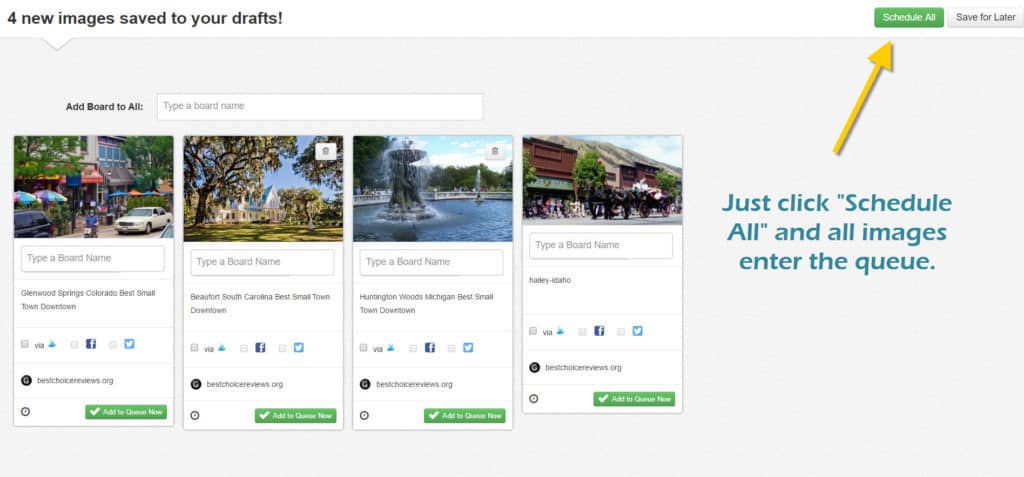Select board name field on Glenwood Springs card
Viewport: 1024px width, 477px height.
(x=93, y=258)
